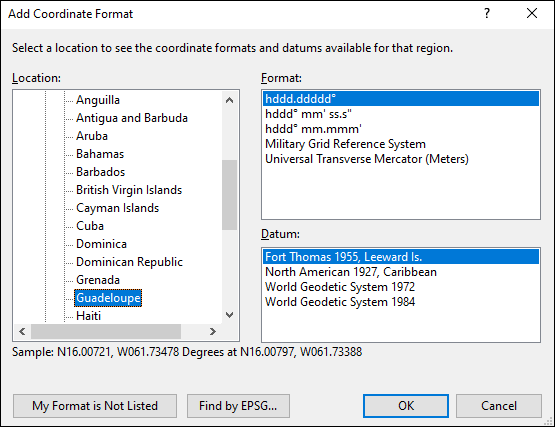This screenshot has width=555, height=427.
Task: Choose Military Grid Reference System format
Action: tap(401, 144)
